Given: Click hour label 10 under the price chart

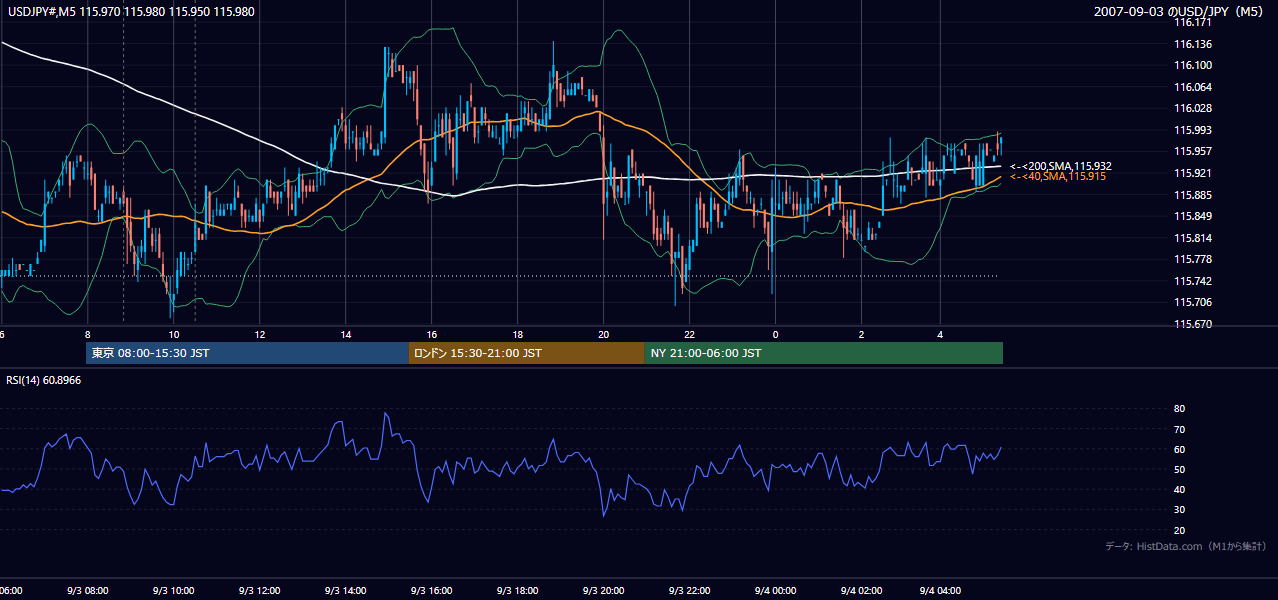Looking at the screenshot, I should (x=174, y=334).
